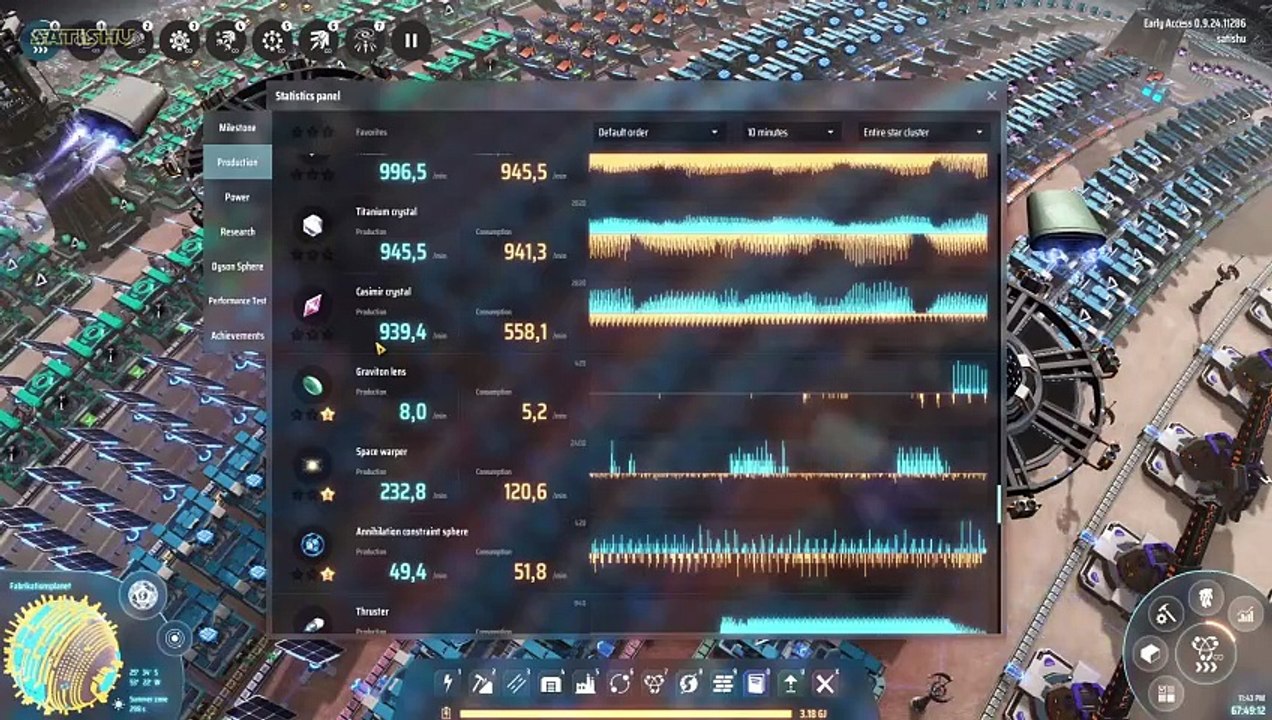Open the Statistics bar chart icon bottom right
The image size is (1272, 720).
point(1245,612)
